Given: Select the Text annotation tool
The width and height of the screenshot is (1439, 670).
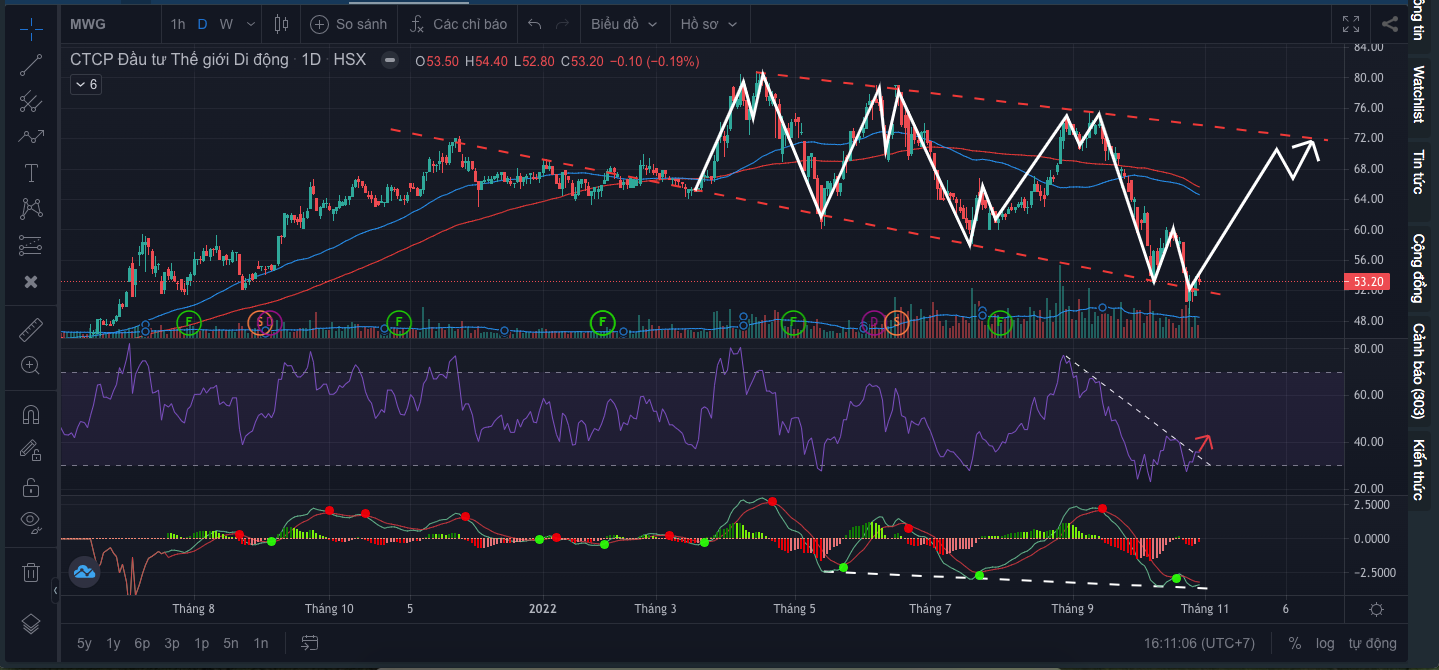Looking at the screenshot, I should (31, 173).
